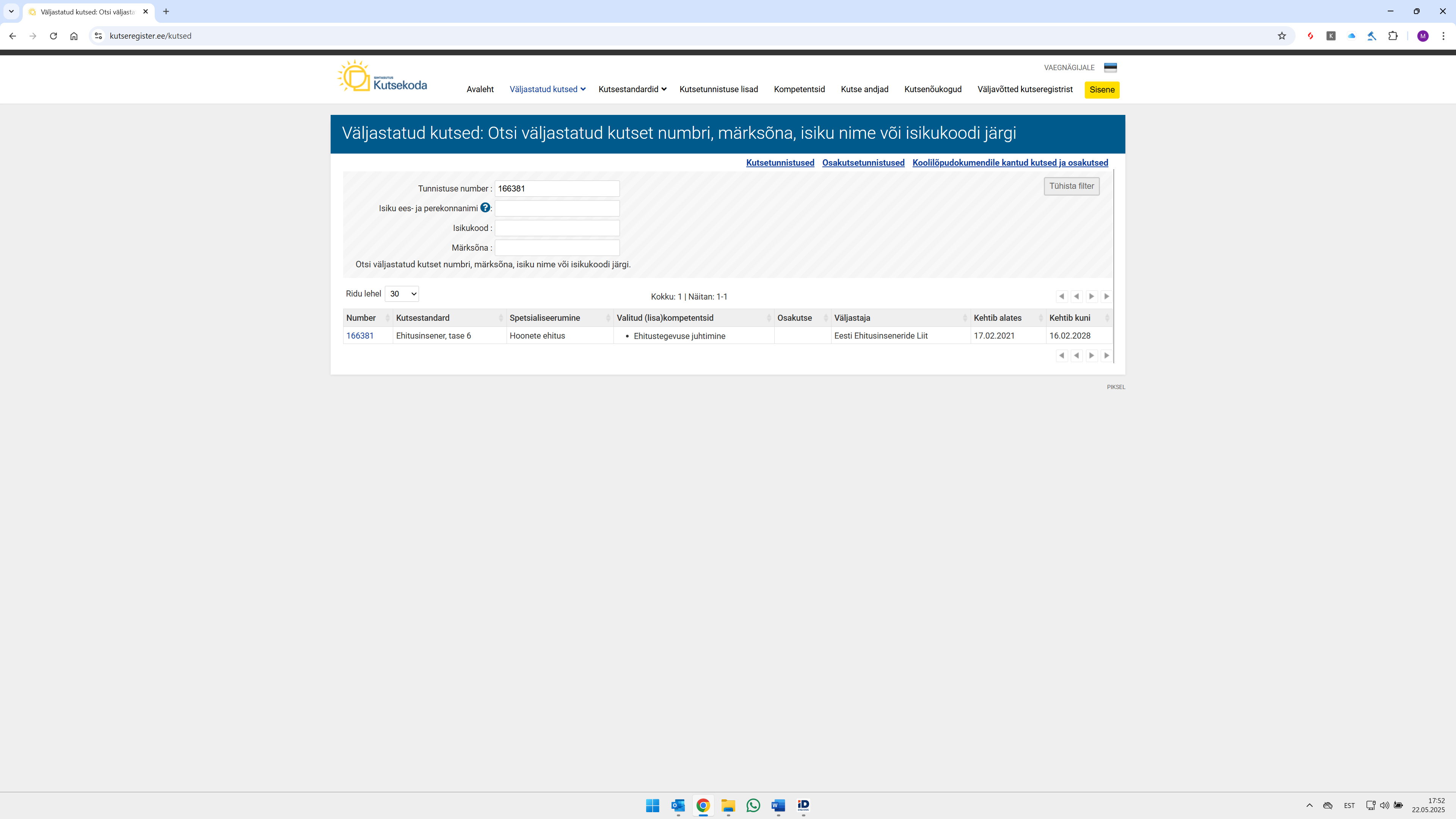Viewport: 1456px width, 819px height.
Task: Click the Ehitusinsener, tase 6 cell
Action: tap(449, 336)
